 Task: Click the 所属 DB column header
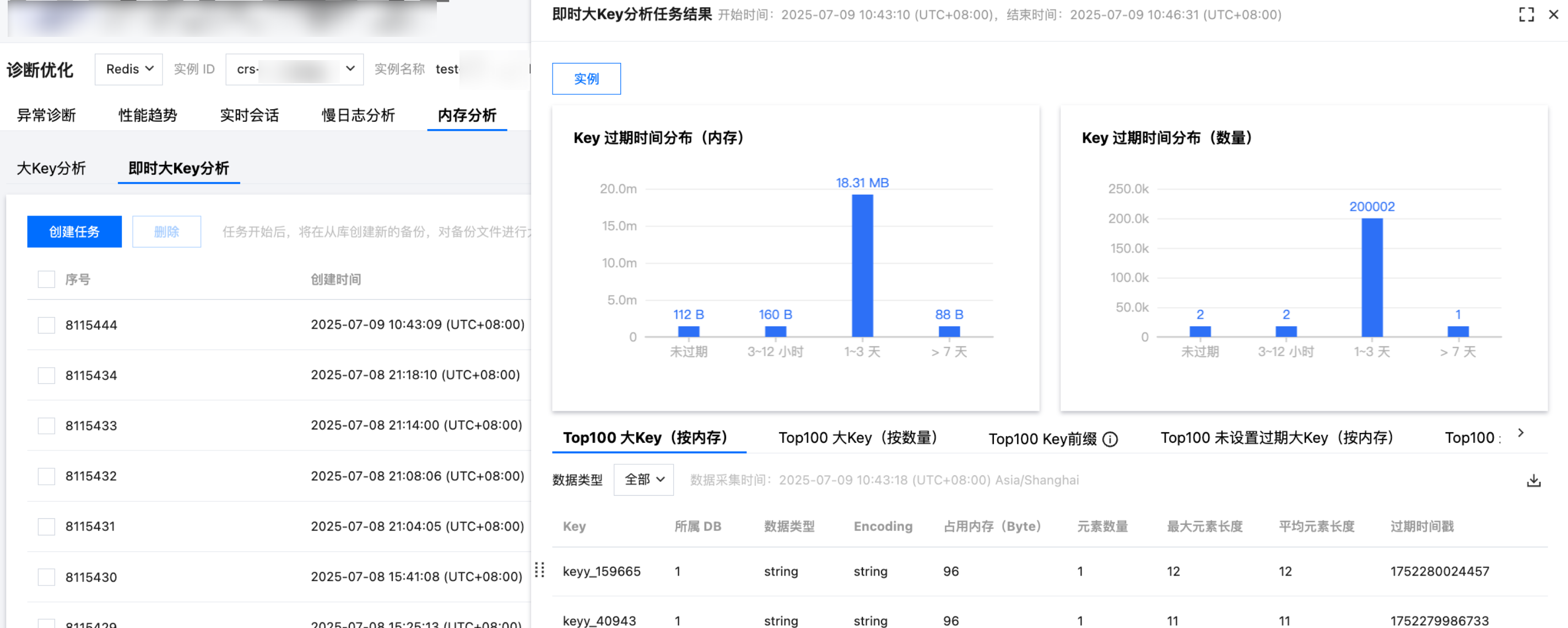tap(698, 527)
